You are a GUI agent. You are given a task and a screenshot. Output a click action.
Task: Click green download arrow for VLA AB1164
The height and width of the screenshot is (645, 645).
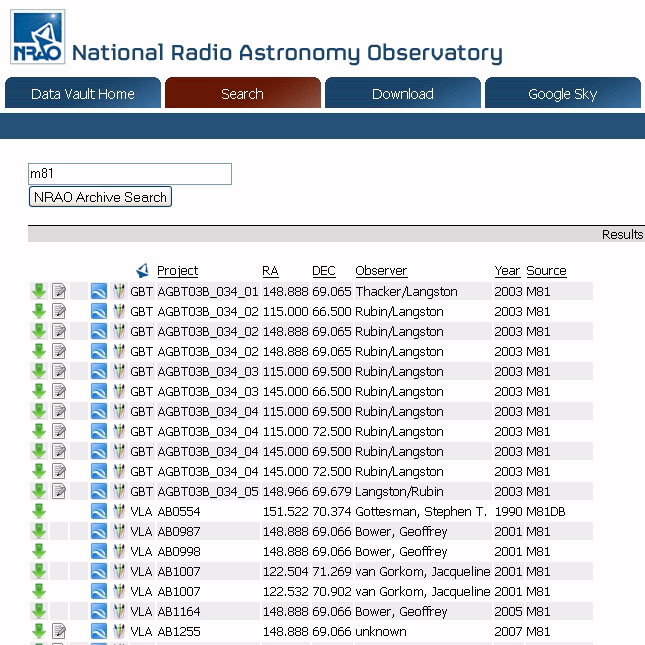tap(39, 611)
